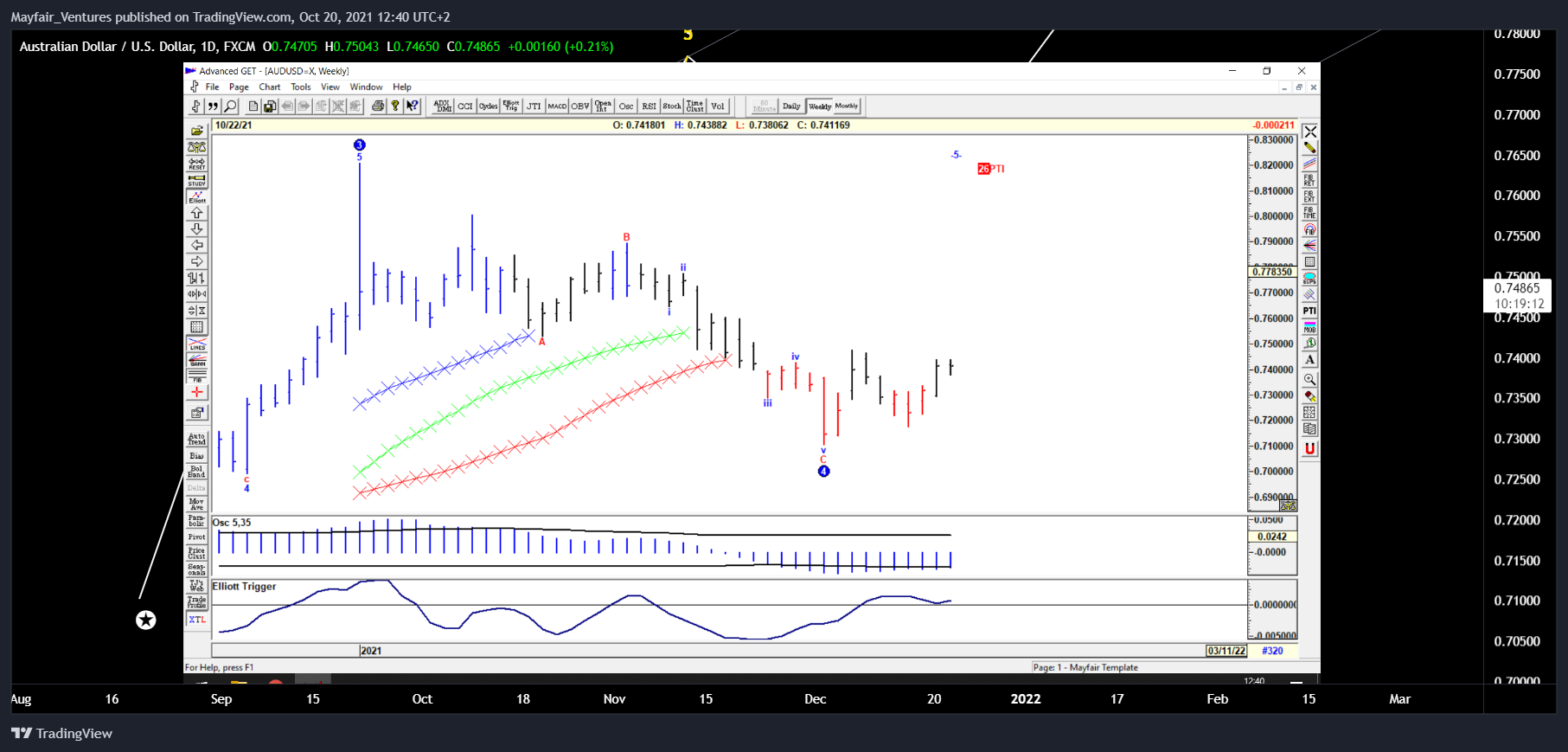
Task: Click the Bol Band button
Action: pyautogui.click(x=197, y=472)
